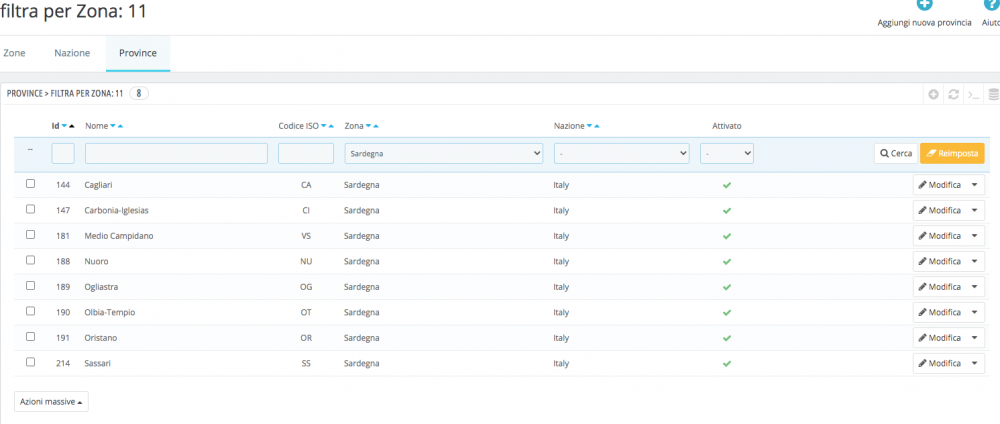Screen dimensions: 1000x424
Task: Expand the Azioni massive menu
Action: point(51,402)
